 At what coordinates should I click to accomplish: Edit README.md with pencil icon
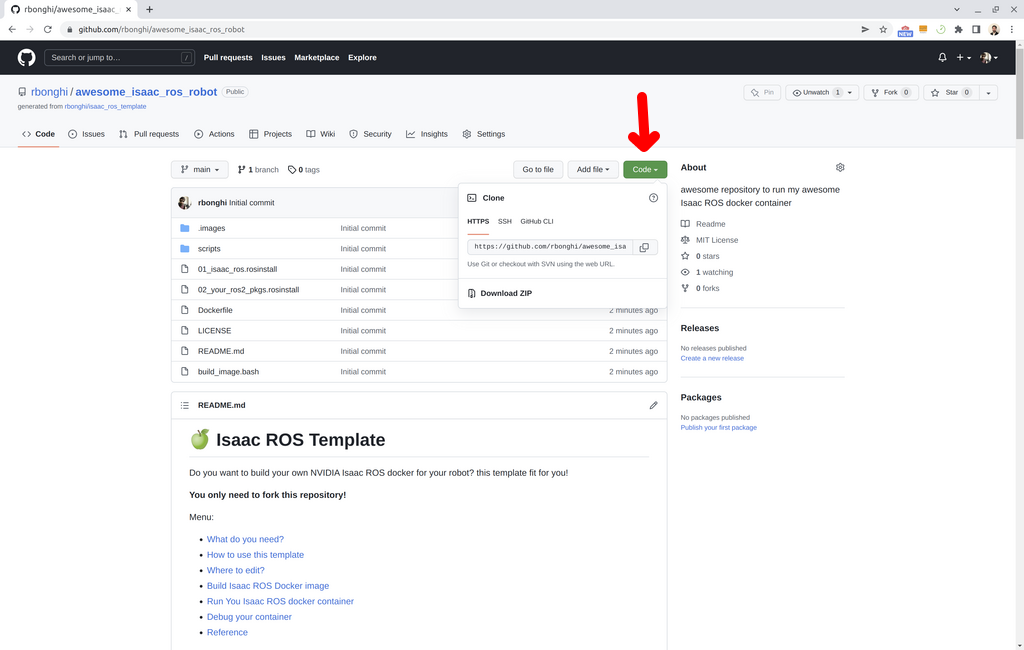[x=653, y=405]
